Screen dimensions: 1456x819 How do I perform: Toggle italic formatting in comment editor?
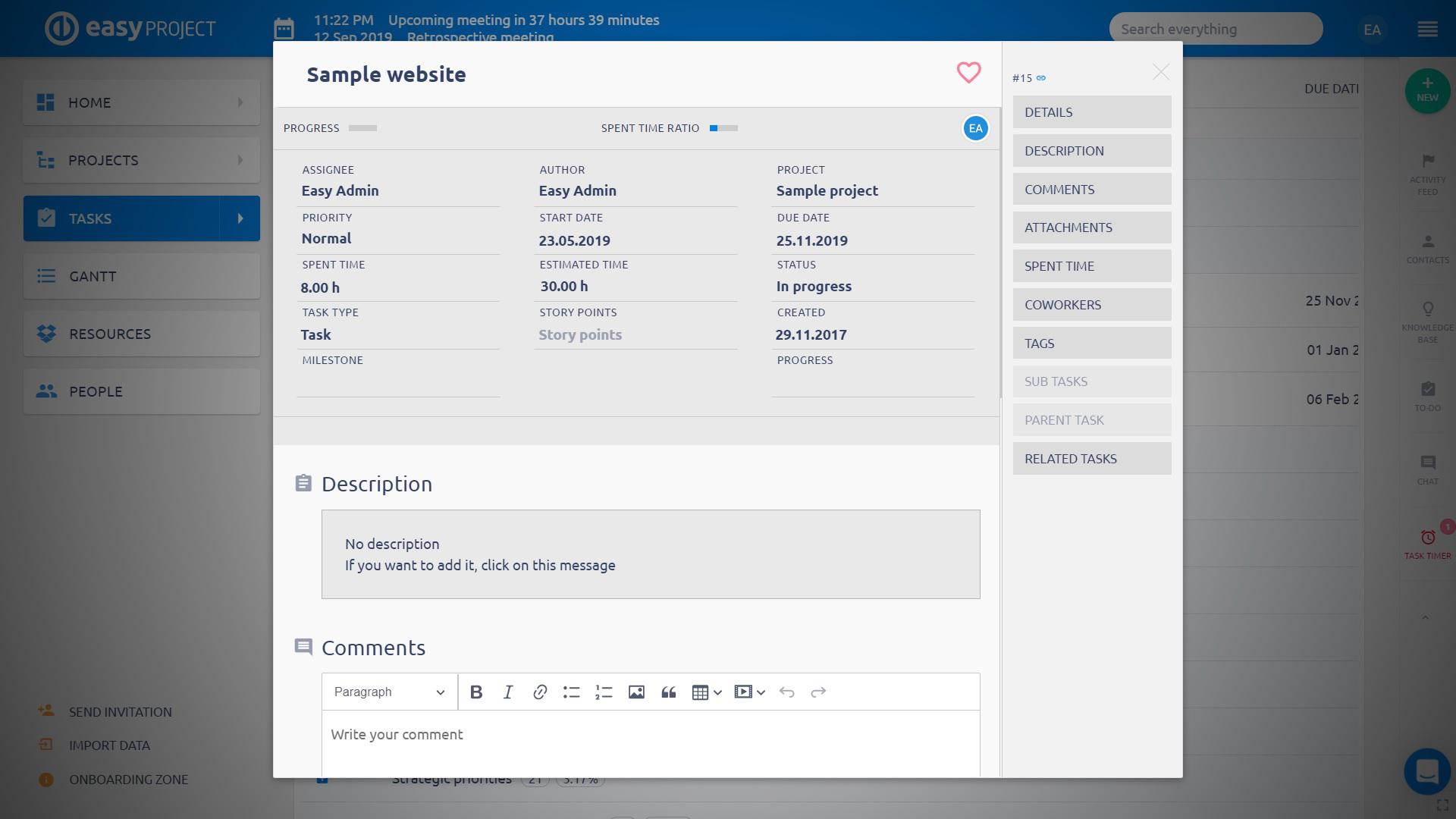(508, 692)
